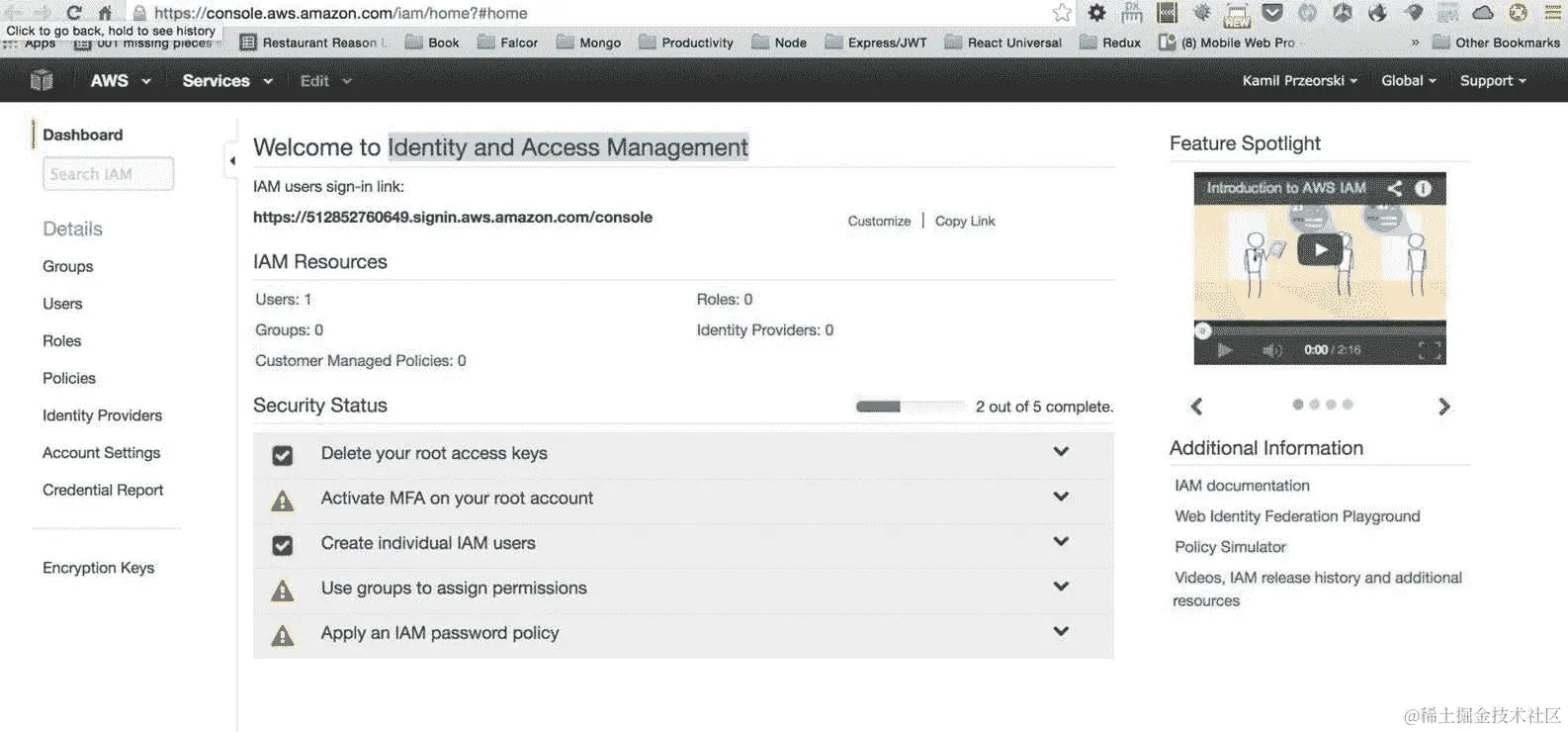Click warning icon beside IAM password policy
The image size is (1568, 732).
tap(283, 635)
